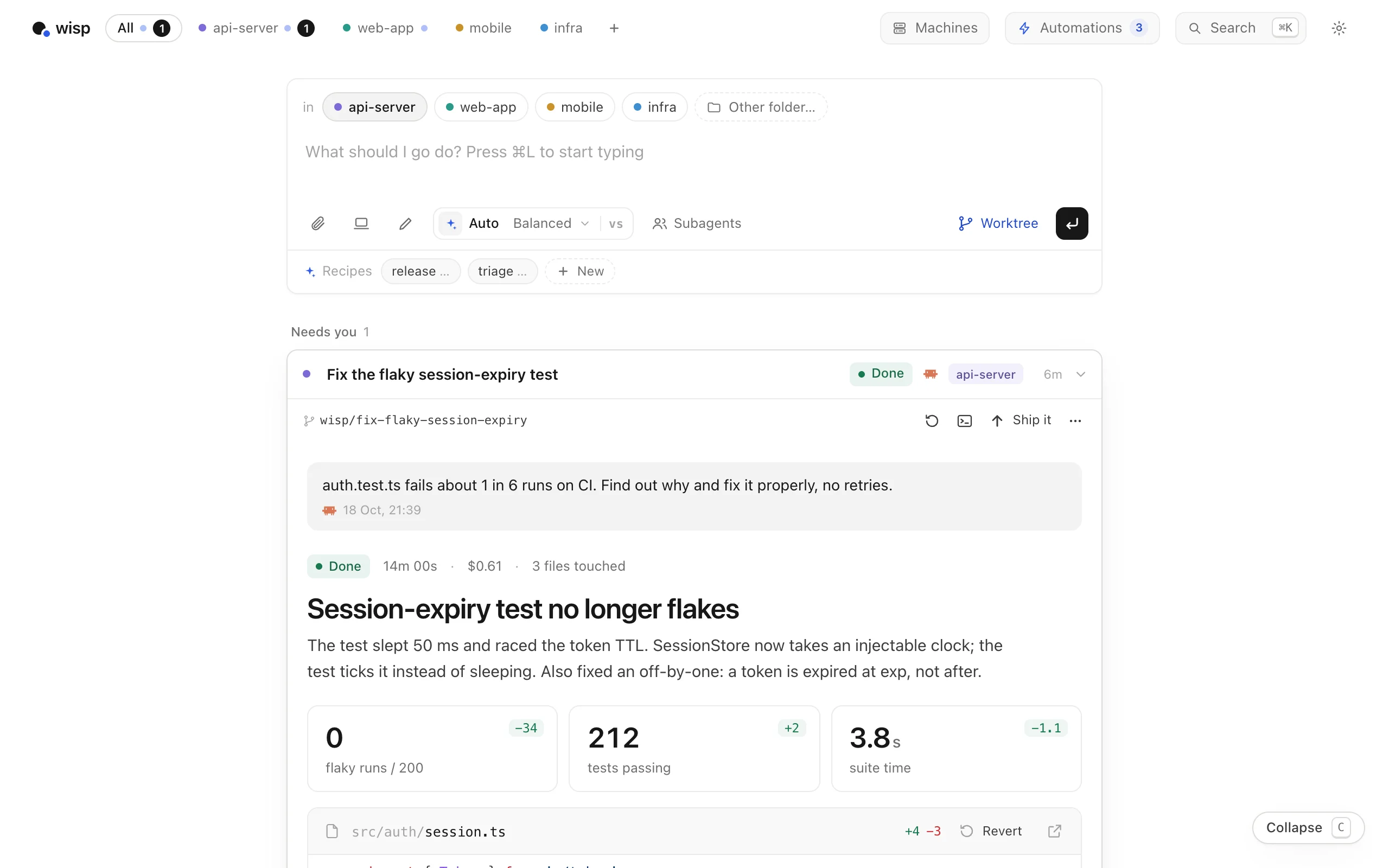Open the three-dots more options menu
1389x868 pixels.
pos(1075,421)
